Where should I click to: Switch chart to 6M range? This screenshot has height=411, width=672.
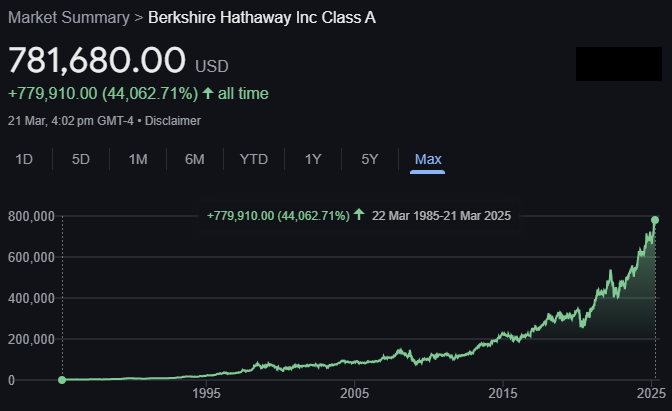coord(195,159)
